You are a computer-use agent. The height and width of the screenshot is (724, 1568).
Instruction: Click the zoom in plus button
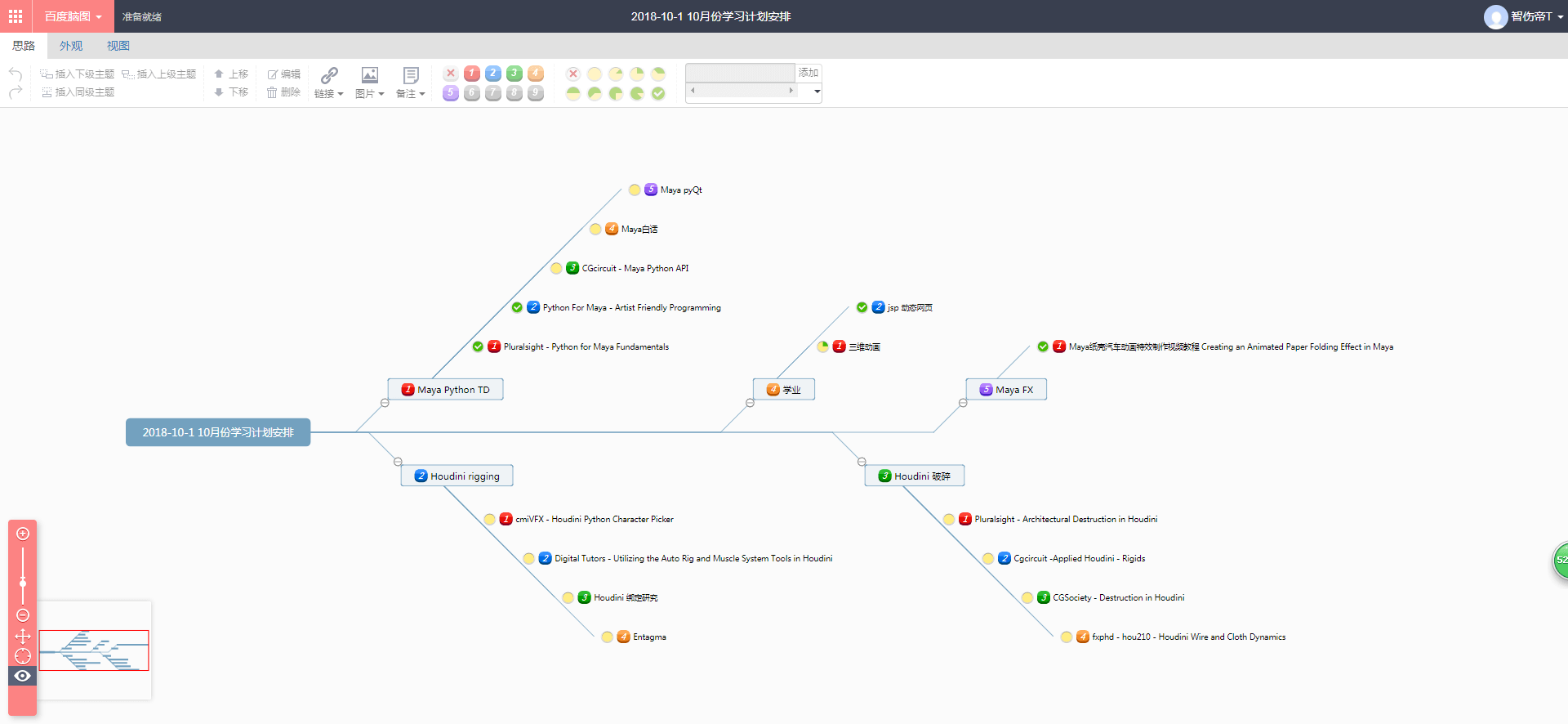23,534
